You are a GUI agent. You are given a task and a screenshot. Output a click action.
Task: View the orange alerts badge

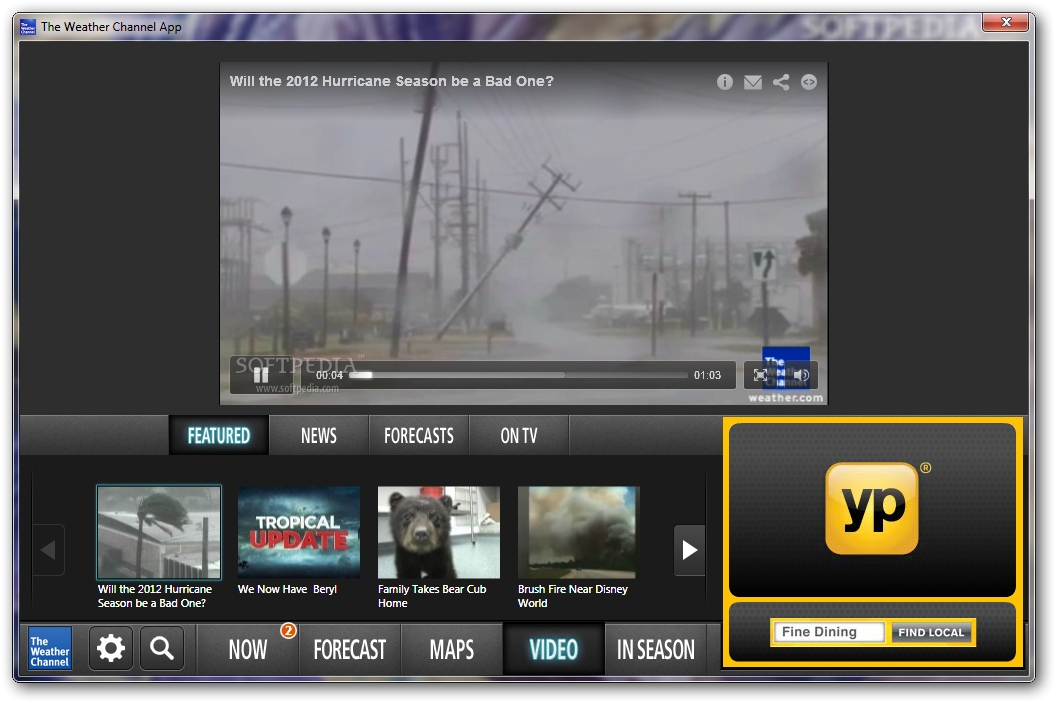(288, 630)
